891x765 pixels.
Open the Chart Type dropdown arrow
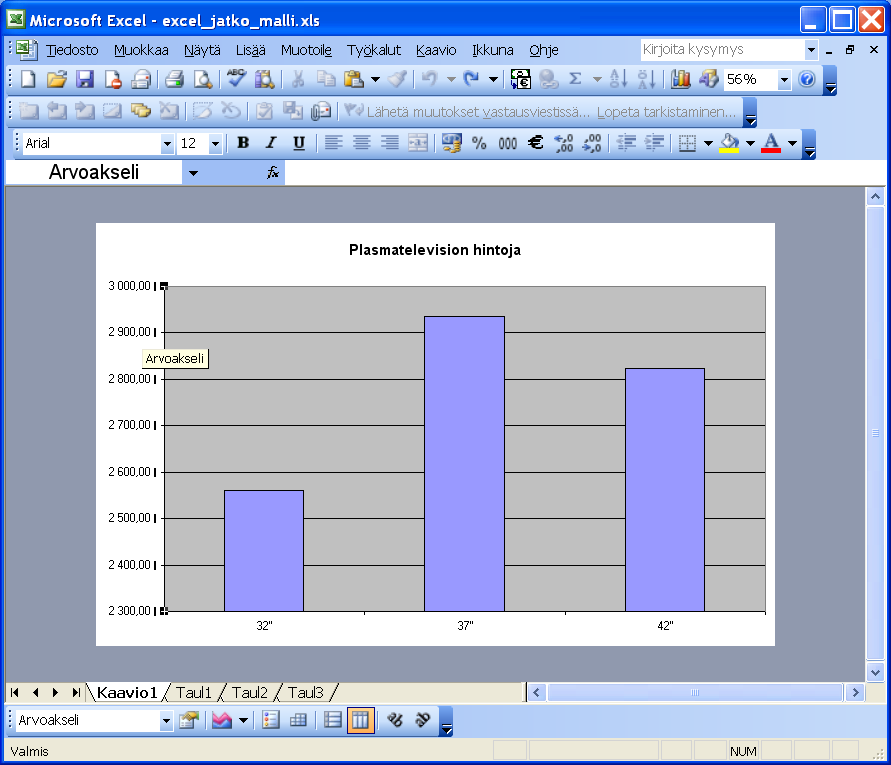click(x=244, y=721)
